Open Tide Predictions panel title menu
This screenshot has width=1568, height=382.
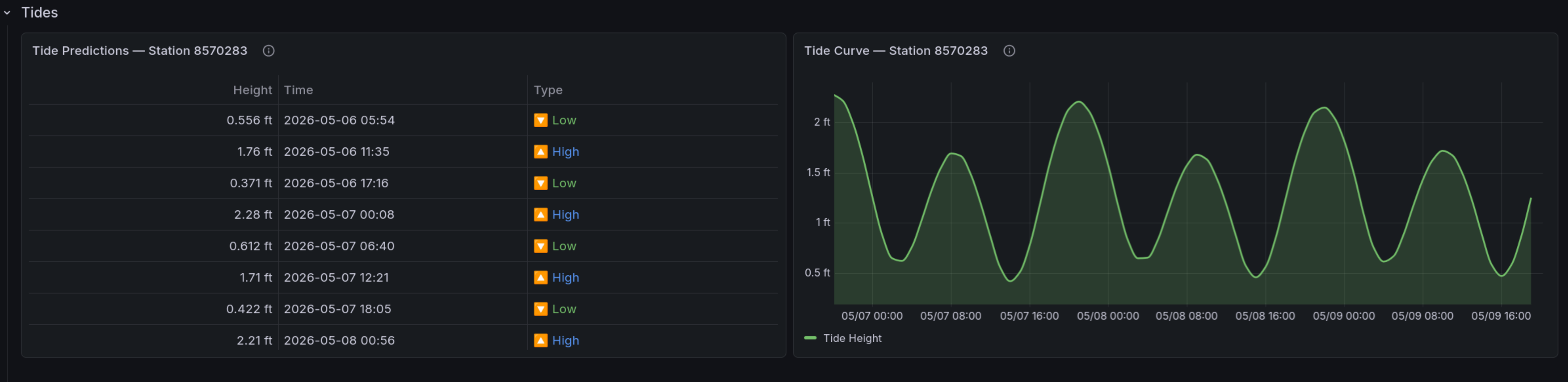coord(140,51)
